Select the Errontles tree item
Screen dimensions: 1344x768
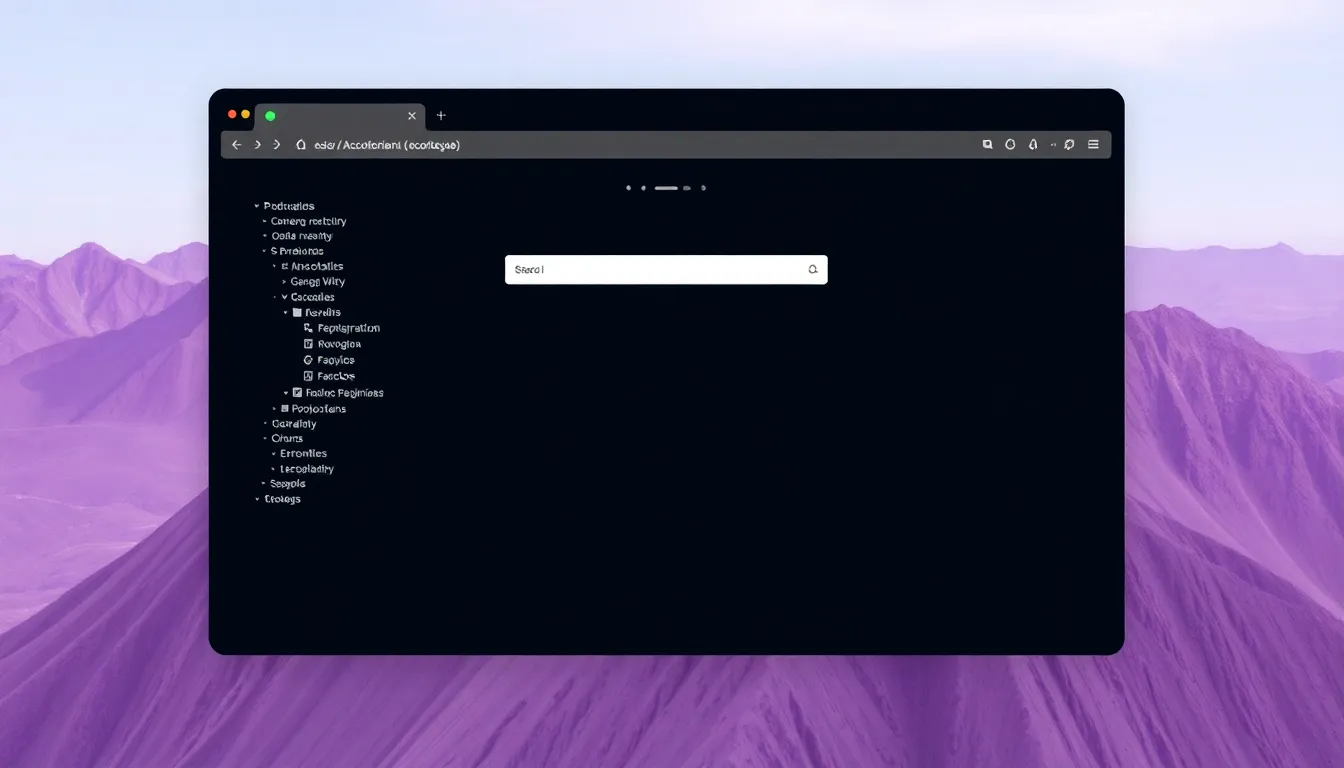(x=303, y=454)
